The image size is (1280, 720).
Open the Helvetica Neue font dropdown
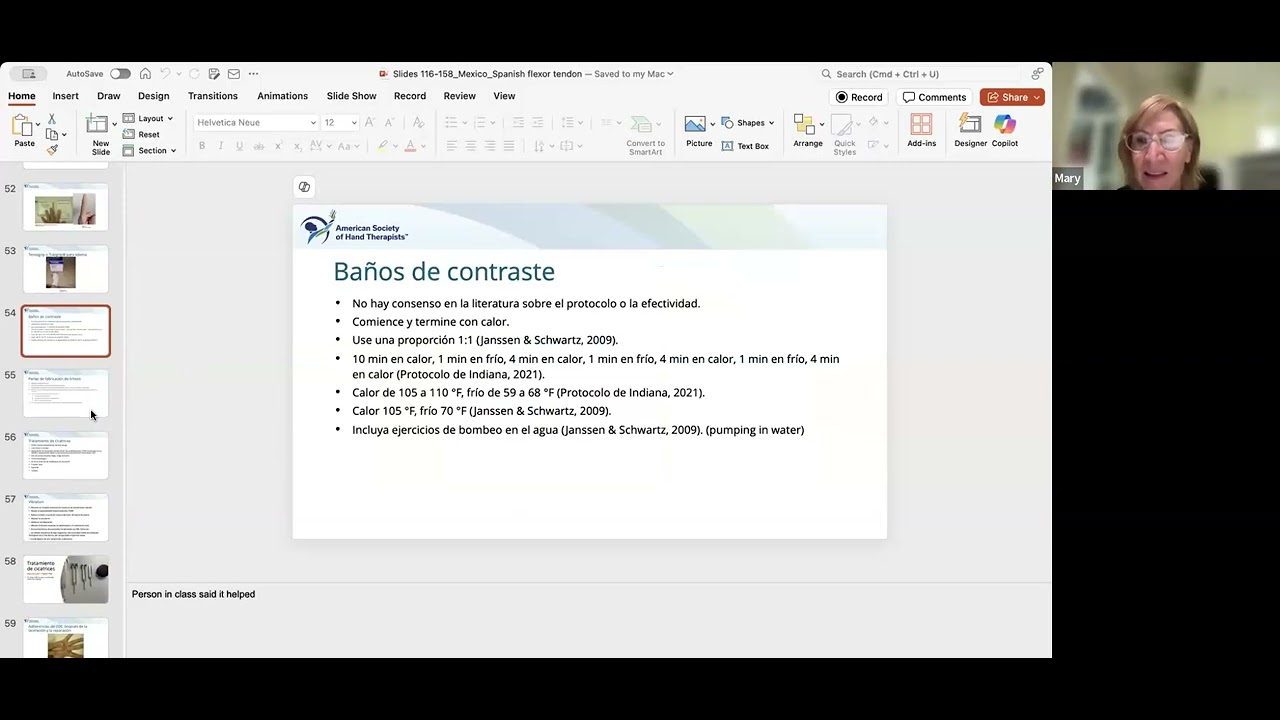(x=313, y=123)
